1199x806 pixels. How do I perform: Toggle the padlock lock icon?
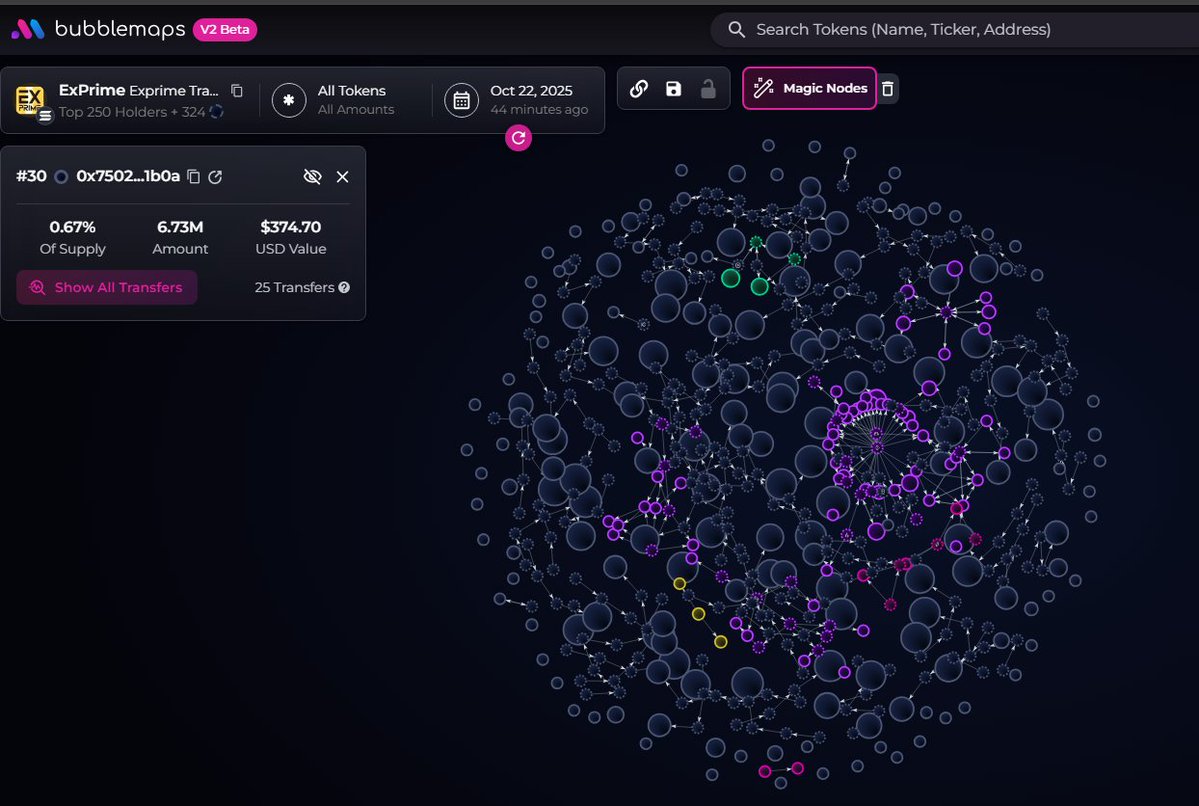coord(708,89)
